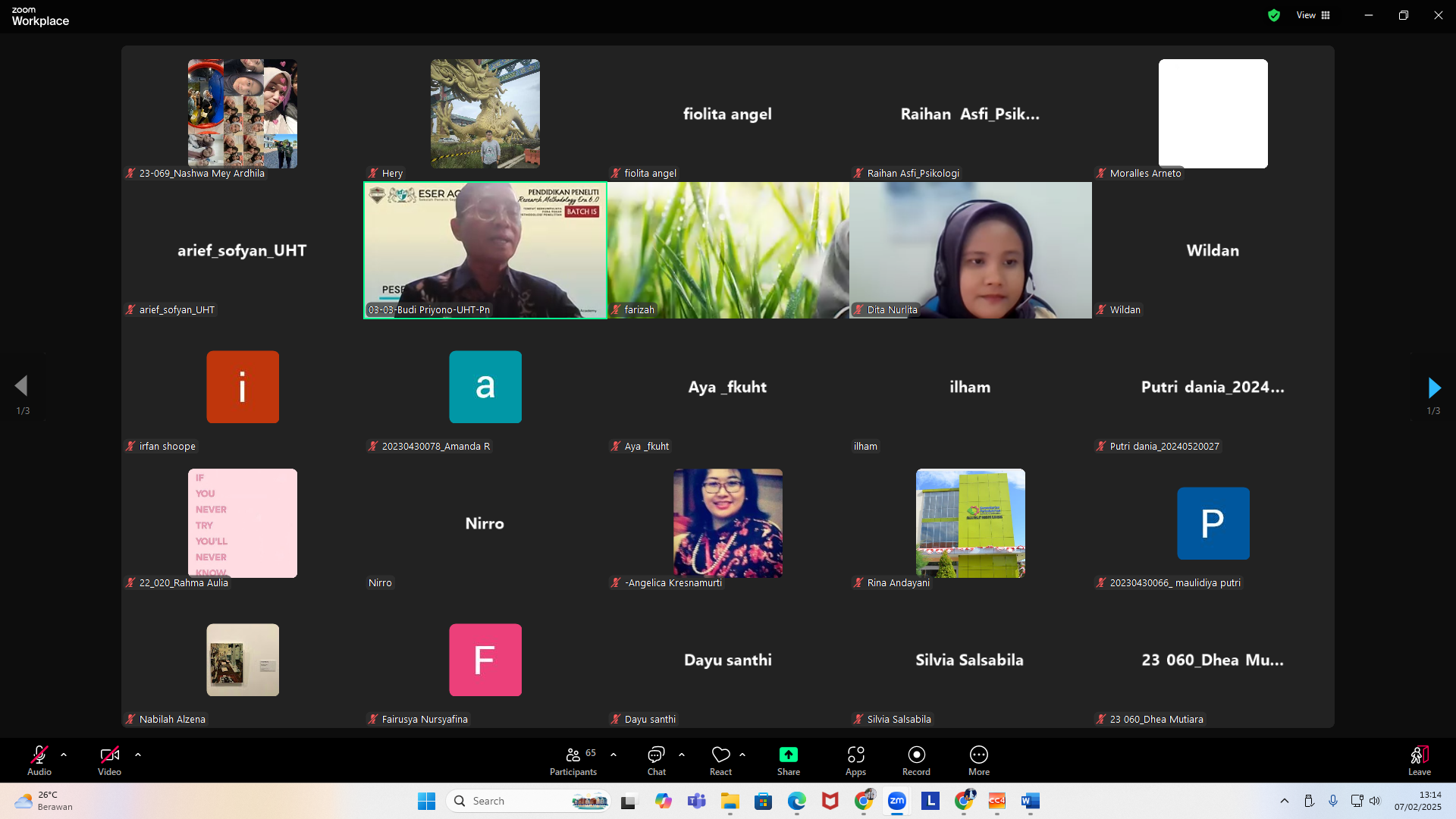Go to next gallery page arrow

pyautogui.click(x=1433, y=388)
